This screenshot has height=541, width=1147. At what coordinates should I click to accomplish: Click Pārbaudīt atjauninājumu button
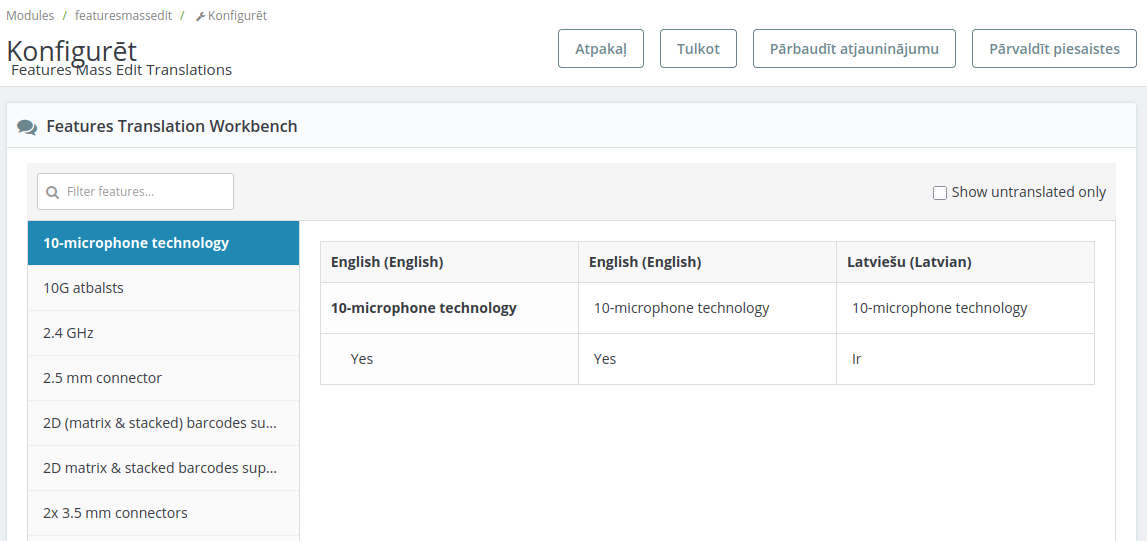pos(853,49)
